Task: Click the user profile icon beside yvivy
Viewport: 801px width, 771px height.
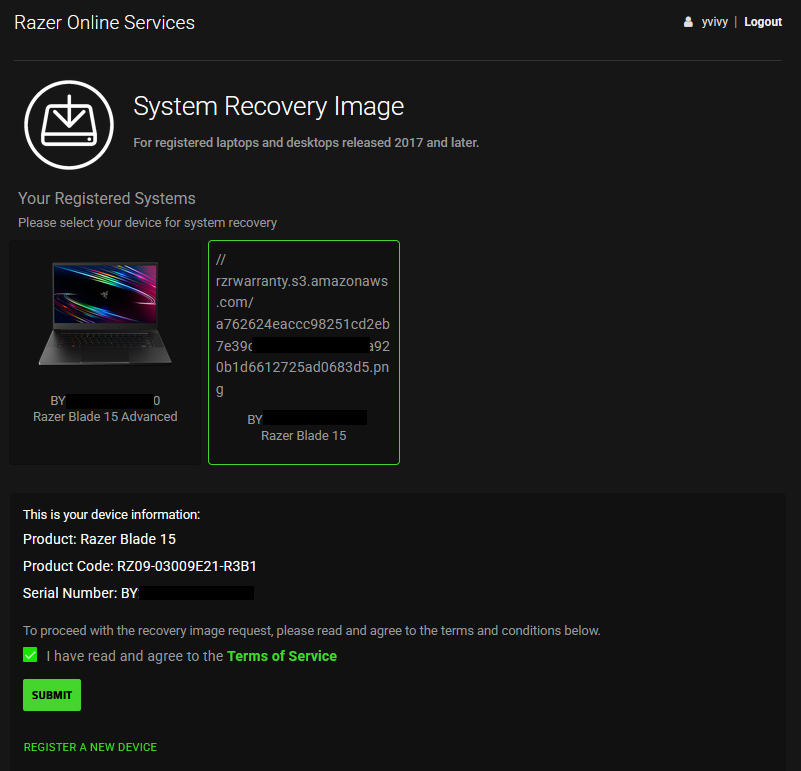Action: click(689, 21)
